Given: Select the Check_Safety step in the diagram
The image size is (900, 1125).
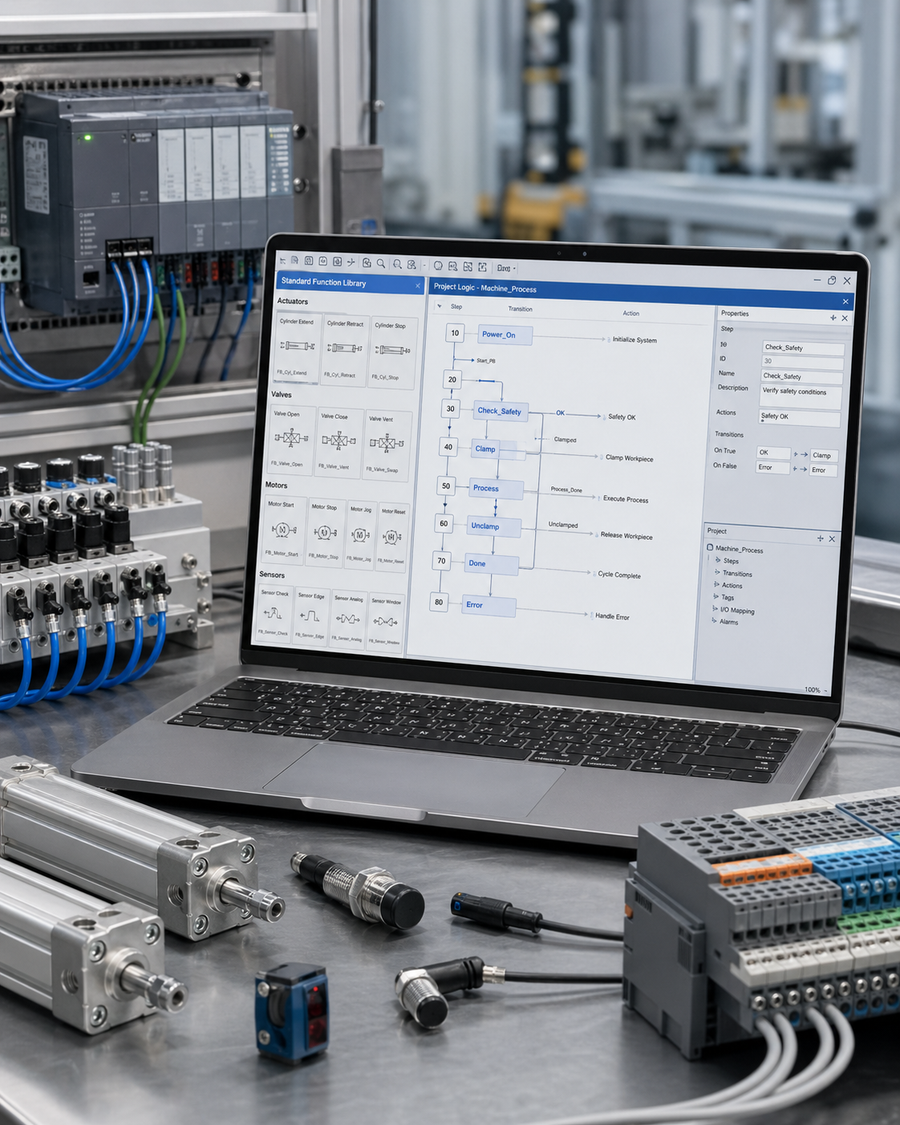Looking at the screenshot, I should (x=501, y=411).
